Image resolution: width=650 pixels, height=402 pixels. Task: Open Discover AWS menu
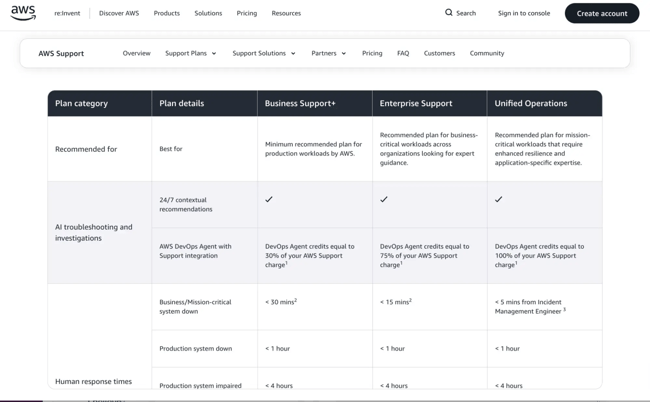point(119,13)
